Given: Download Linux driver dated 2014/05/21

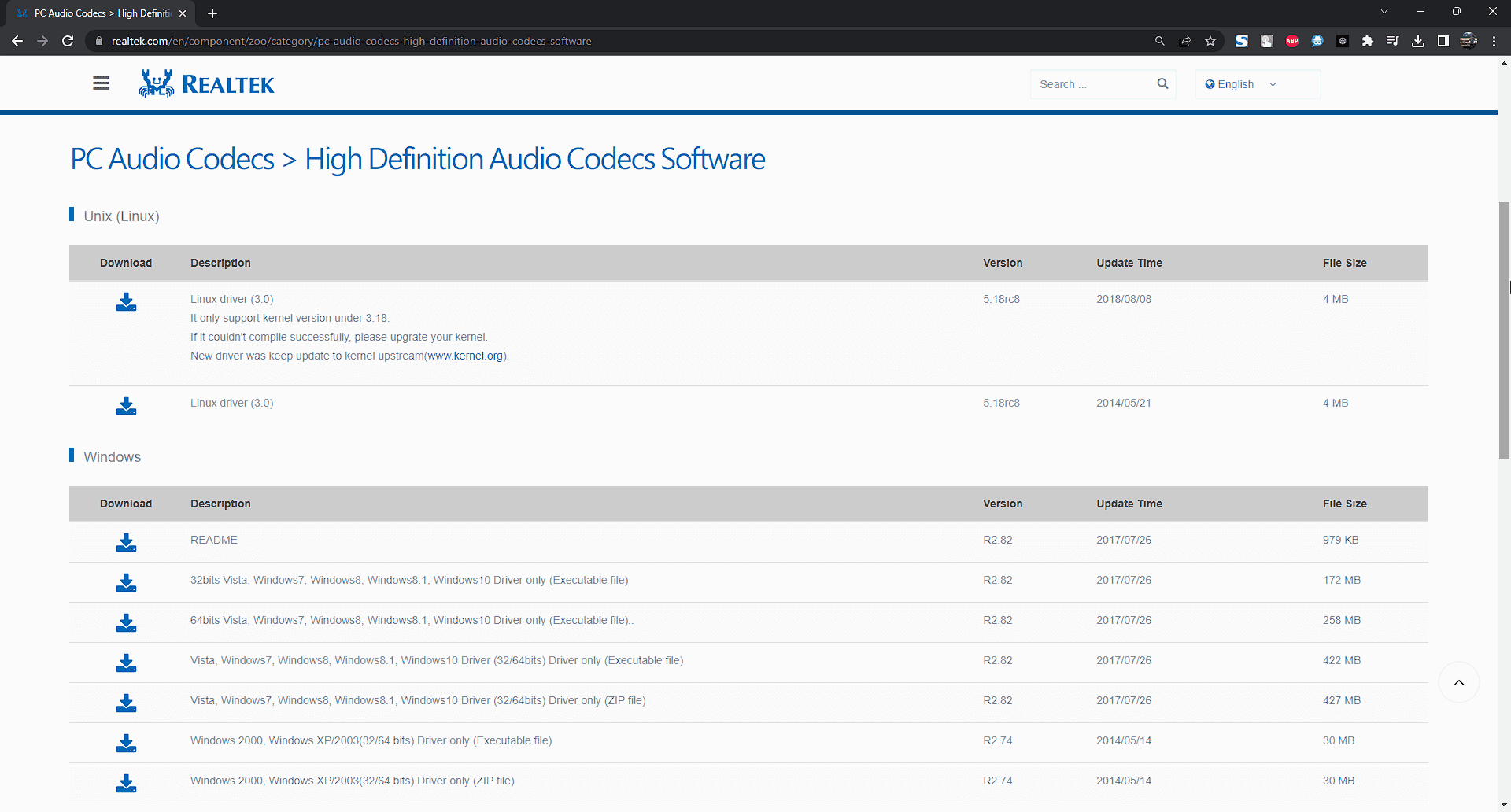Looking at the screenshot, I should tap(126, 406).
